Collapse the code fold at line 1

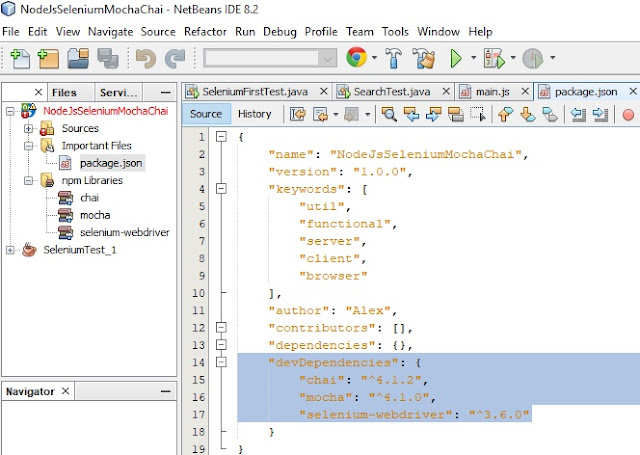click(221, 137)
